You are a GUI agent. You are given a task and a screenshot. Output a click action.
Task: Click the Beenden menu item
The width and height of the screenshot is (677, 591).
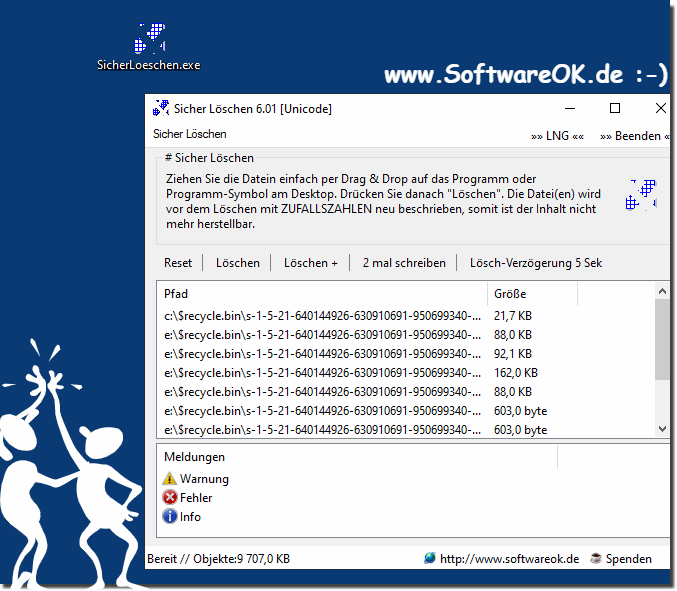635,136
